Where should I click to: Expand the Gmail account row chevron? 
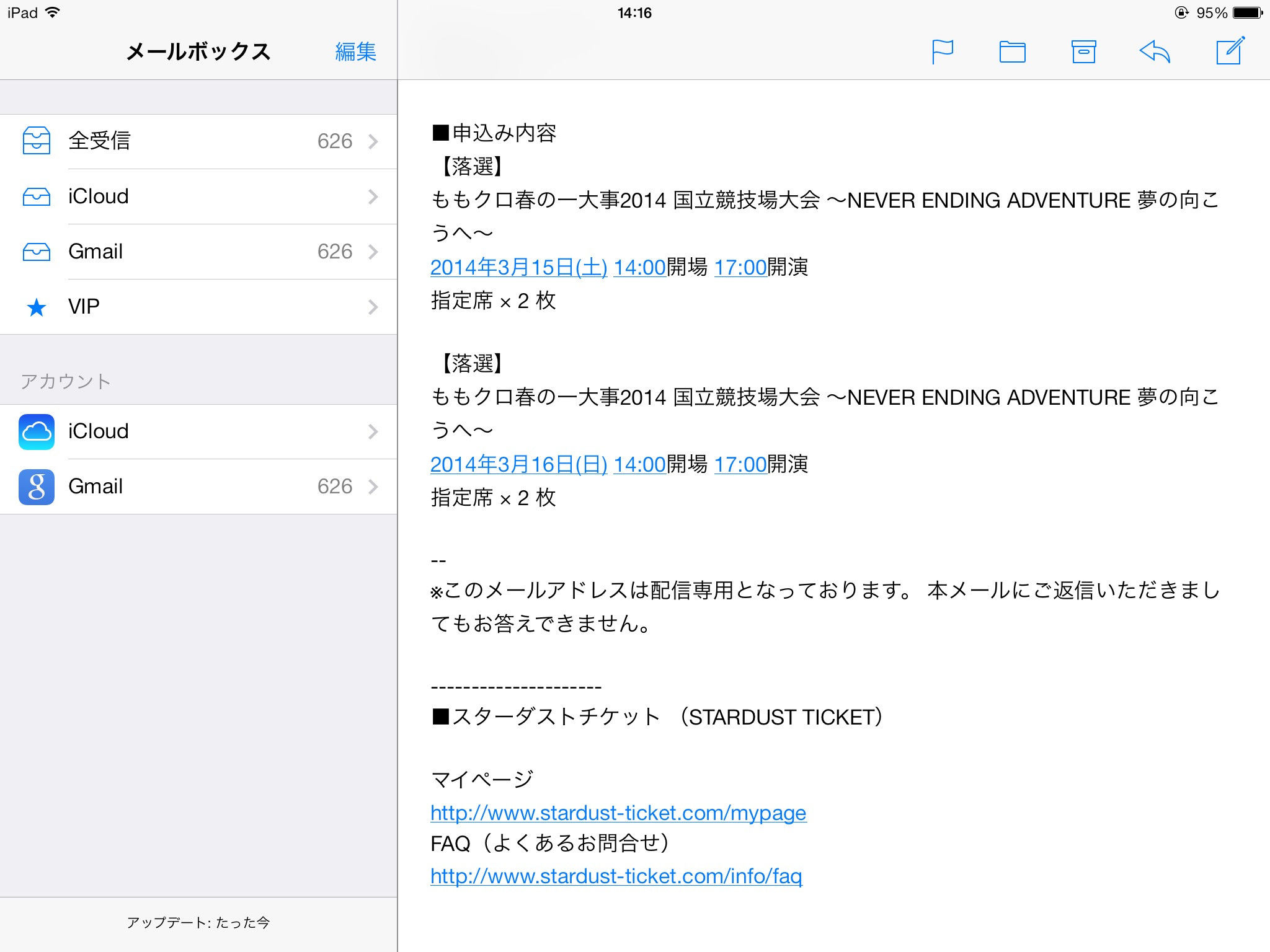pyautogui.click(x=373, y=487)
